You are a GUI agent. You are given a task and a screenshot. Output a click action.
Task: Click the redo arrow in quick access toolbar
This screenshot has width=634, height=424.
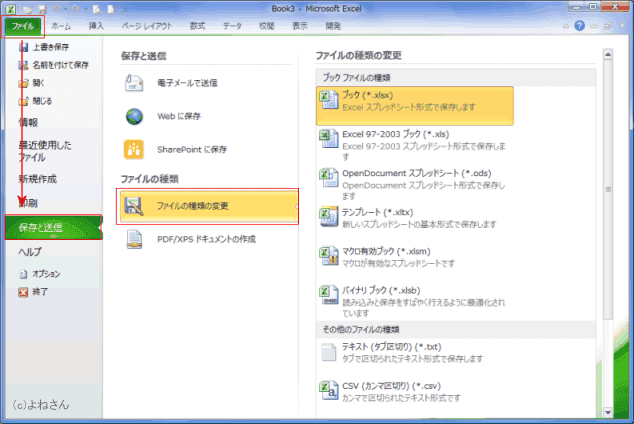76,8
